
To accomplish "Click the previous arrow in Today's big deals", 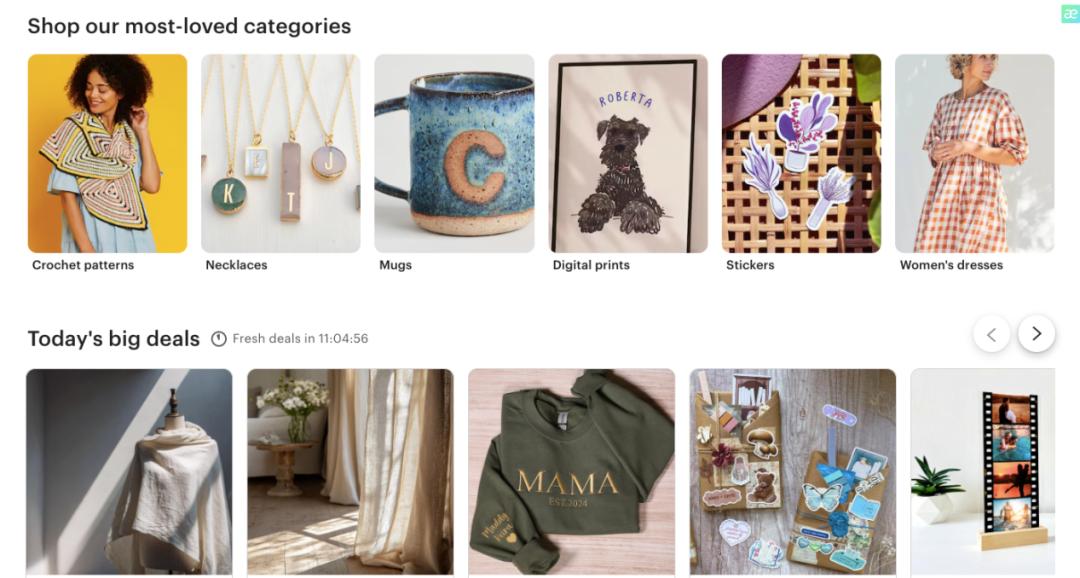I will tap(992, 334).
